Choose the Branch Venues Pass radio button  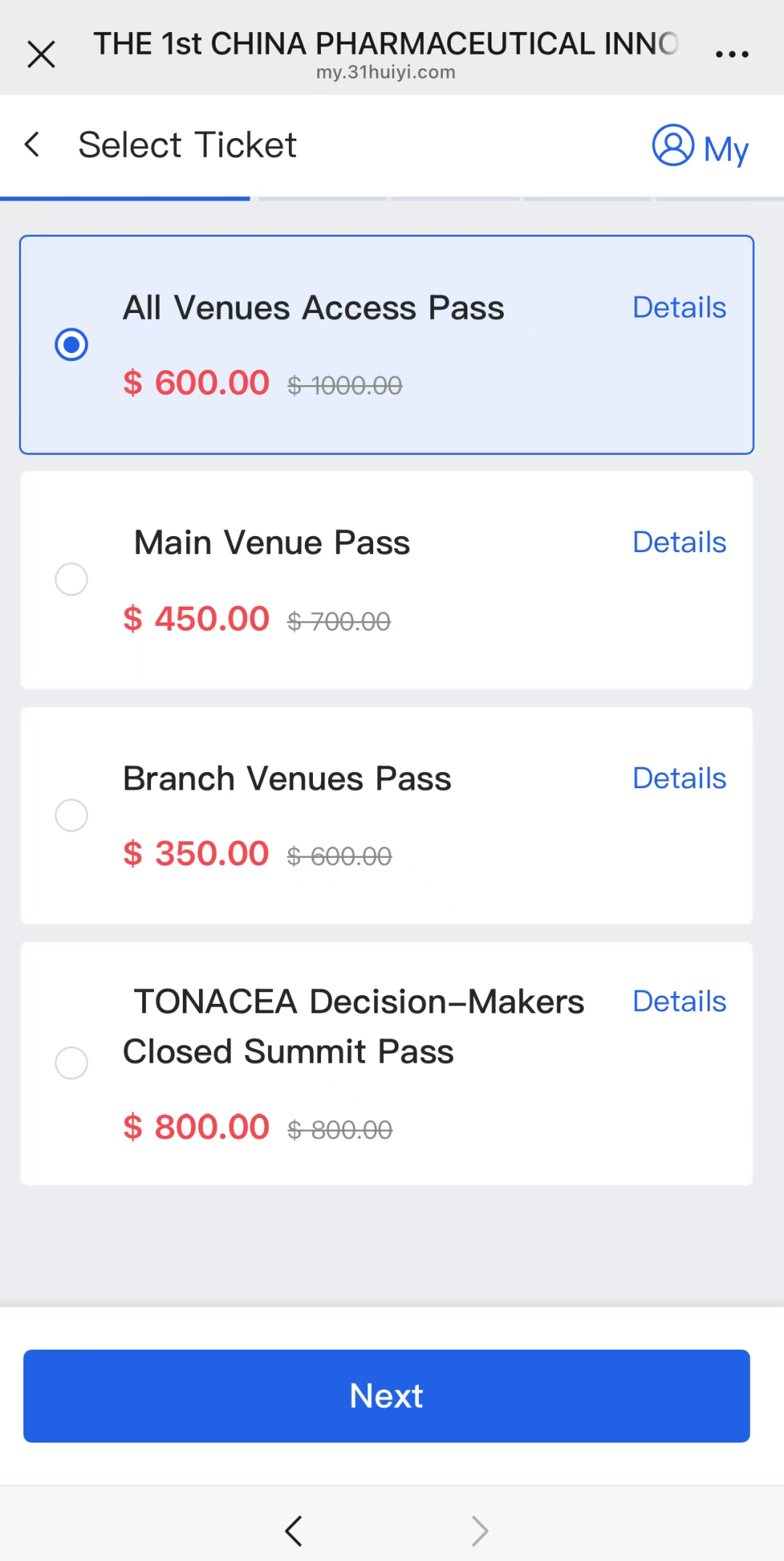[71, 815]
